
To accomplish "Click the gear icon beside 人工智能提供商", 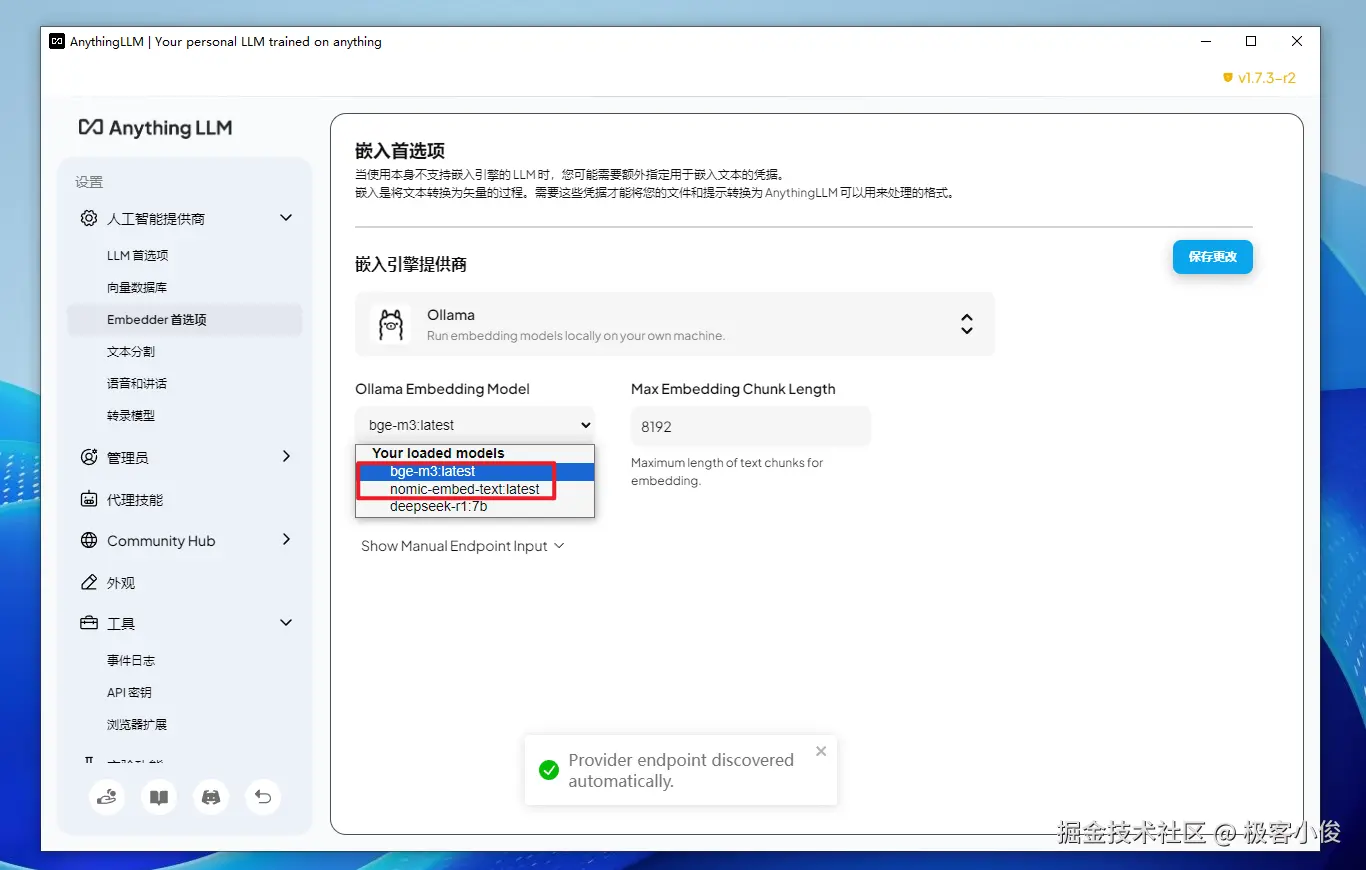I will [89, 218].
